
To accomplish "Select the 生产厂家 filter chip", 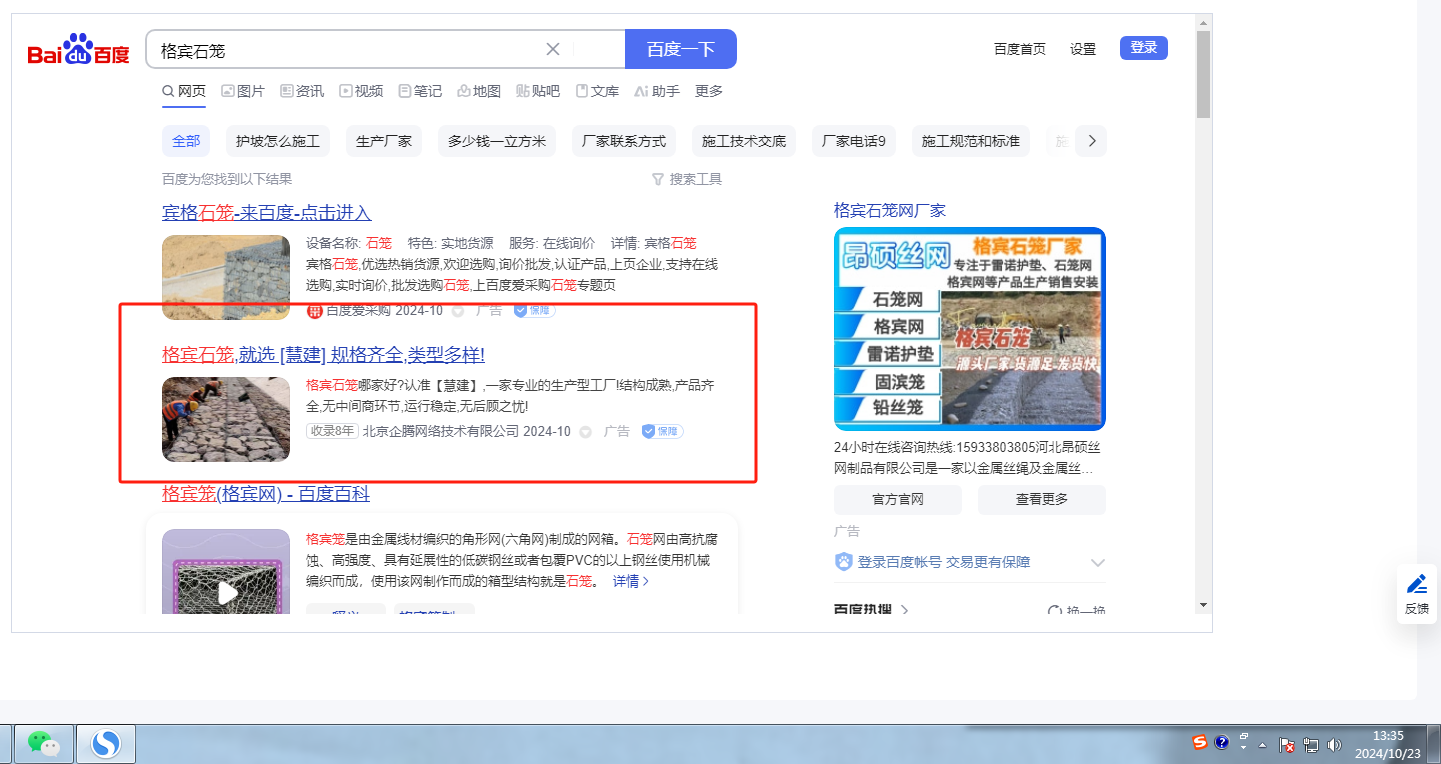I will (x=384, y=141).
